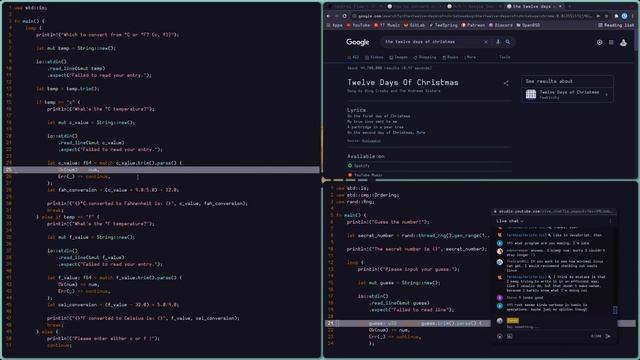Screen dimensions: 640x360
Task: Open the Google apps grid
Action: click(x=611, y=42)
